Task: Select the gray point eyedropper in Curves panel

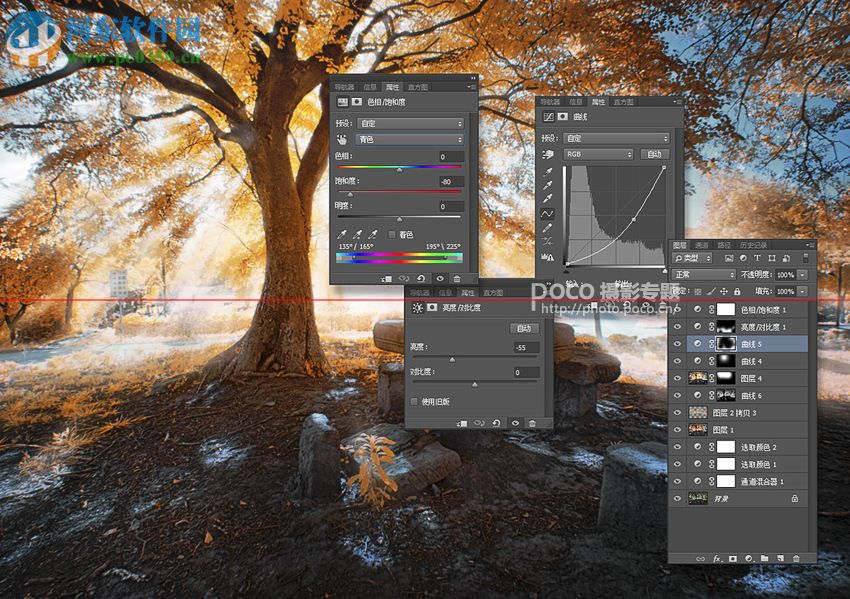Action: click(548, 185)
